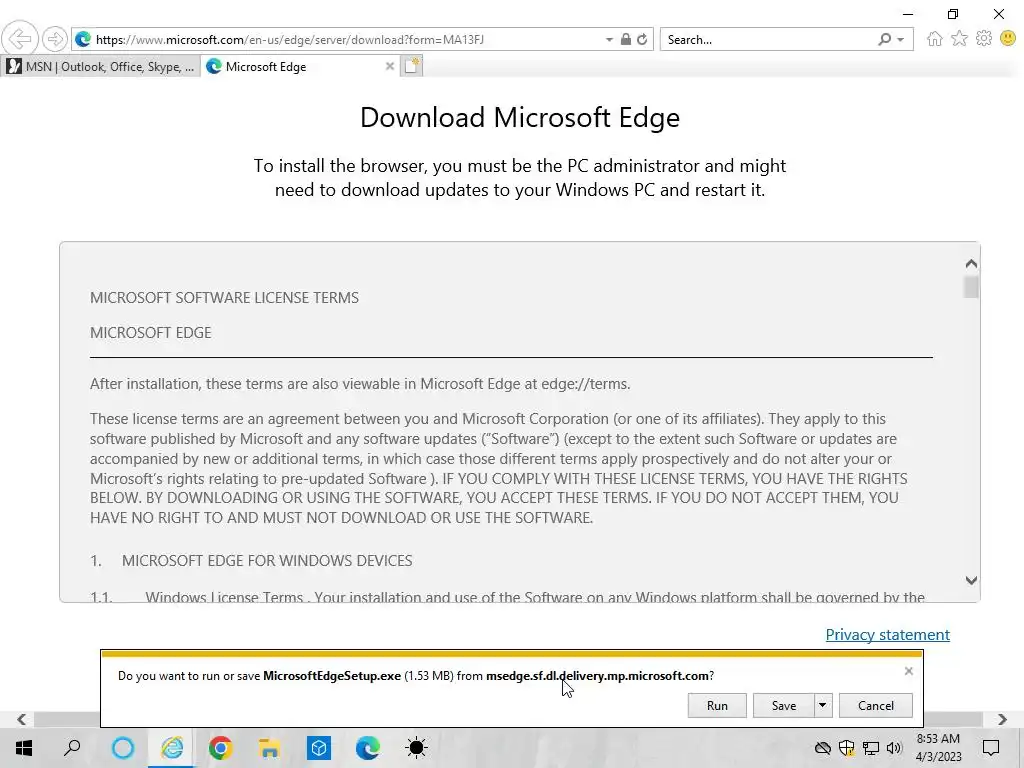The height and width of the screenshot is (768, 1024).
Task: Click the security lock icon in the address bar
Action: click(x=626, y=39)
